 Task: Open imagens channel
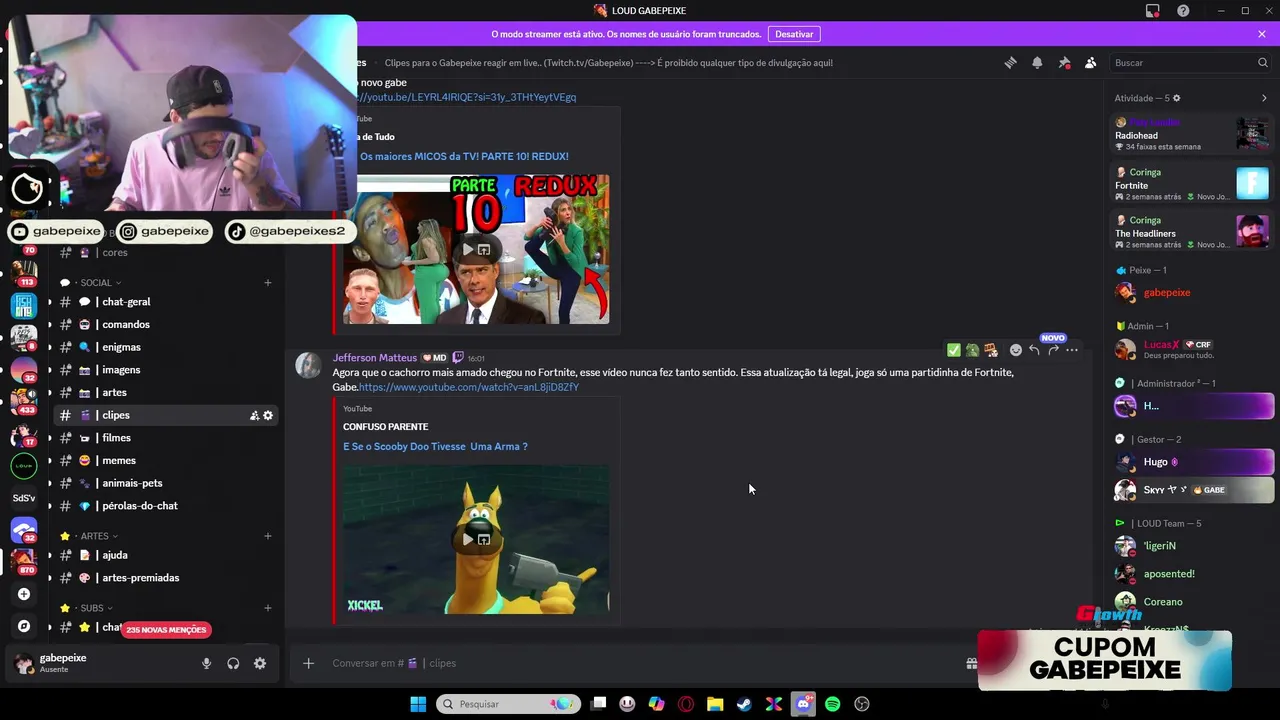(x=165, y=370)
